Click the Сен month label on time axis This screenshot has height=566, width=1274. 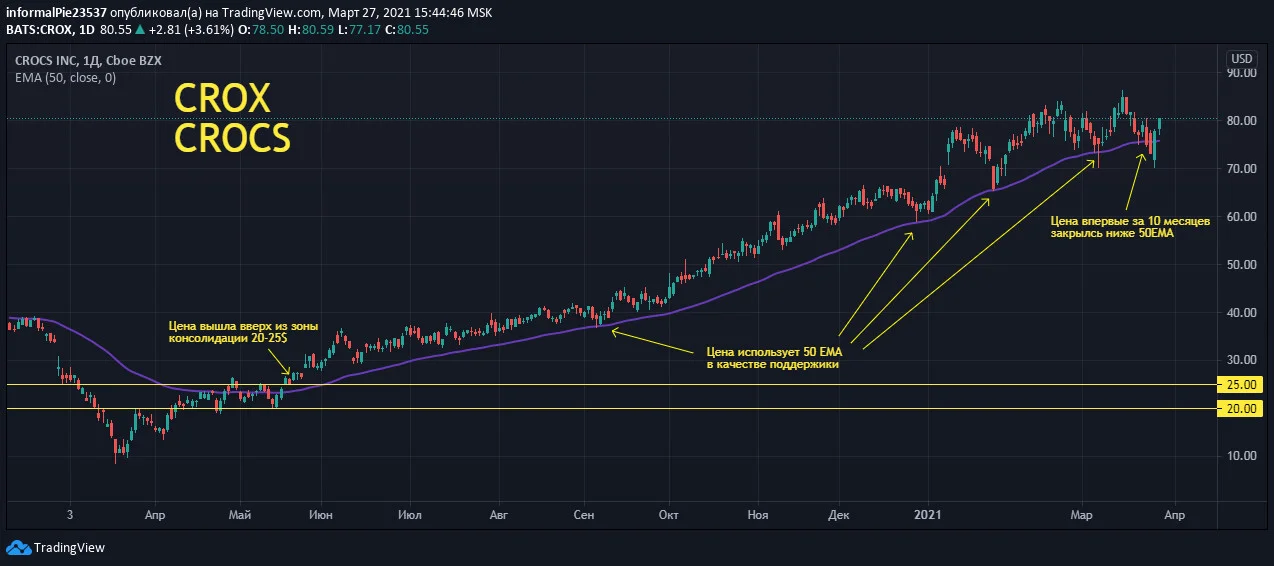[x=584, y=515]
